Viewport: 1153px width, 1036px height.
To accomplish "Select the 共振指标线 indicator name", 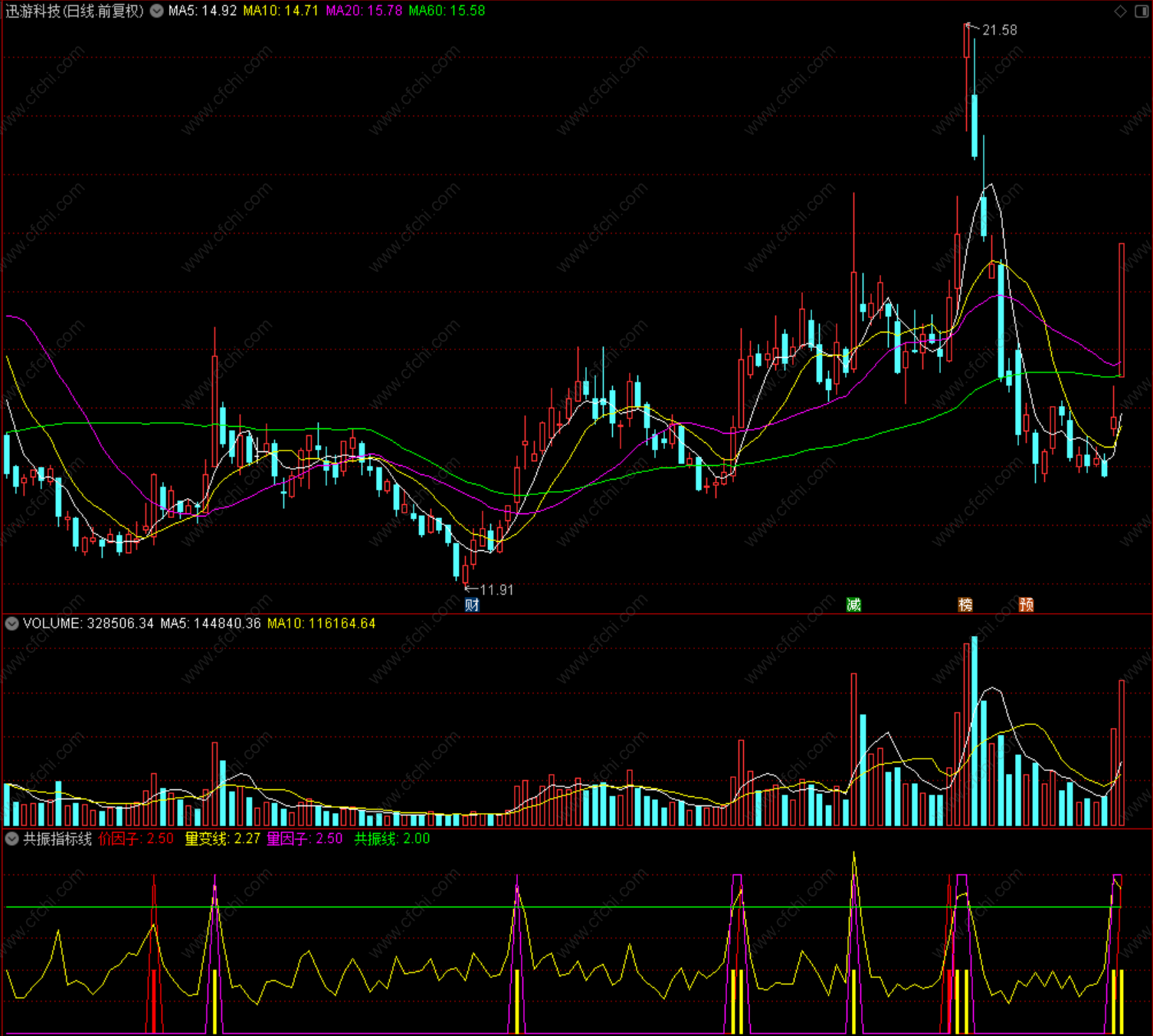I will tap(57, 839).
